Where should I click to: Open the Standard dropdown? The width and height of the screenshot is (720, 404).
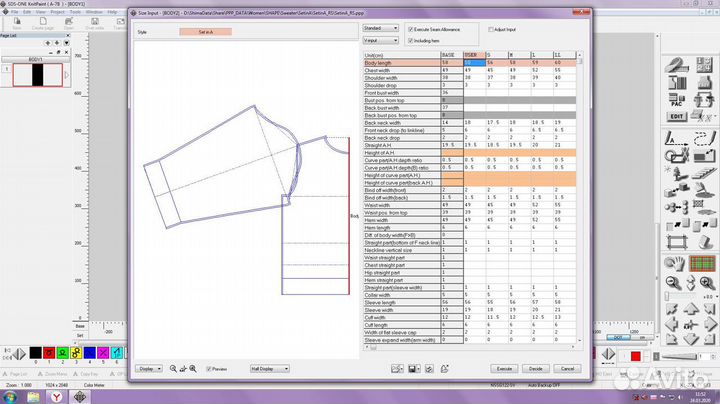381,29
